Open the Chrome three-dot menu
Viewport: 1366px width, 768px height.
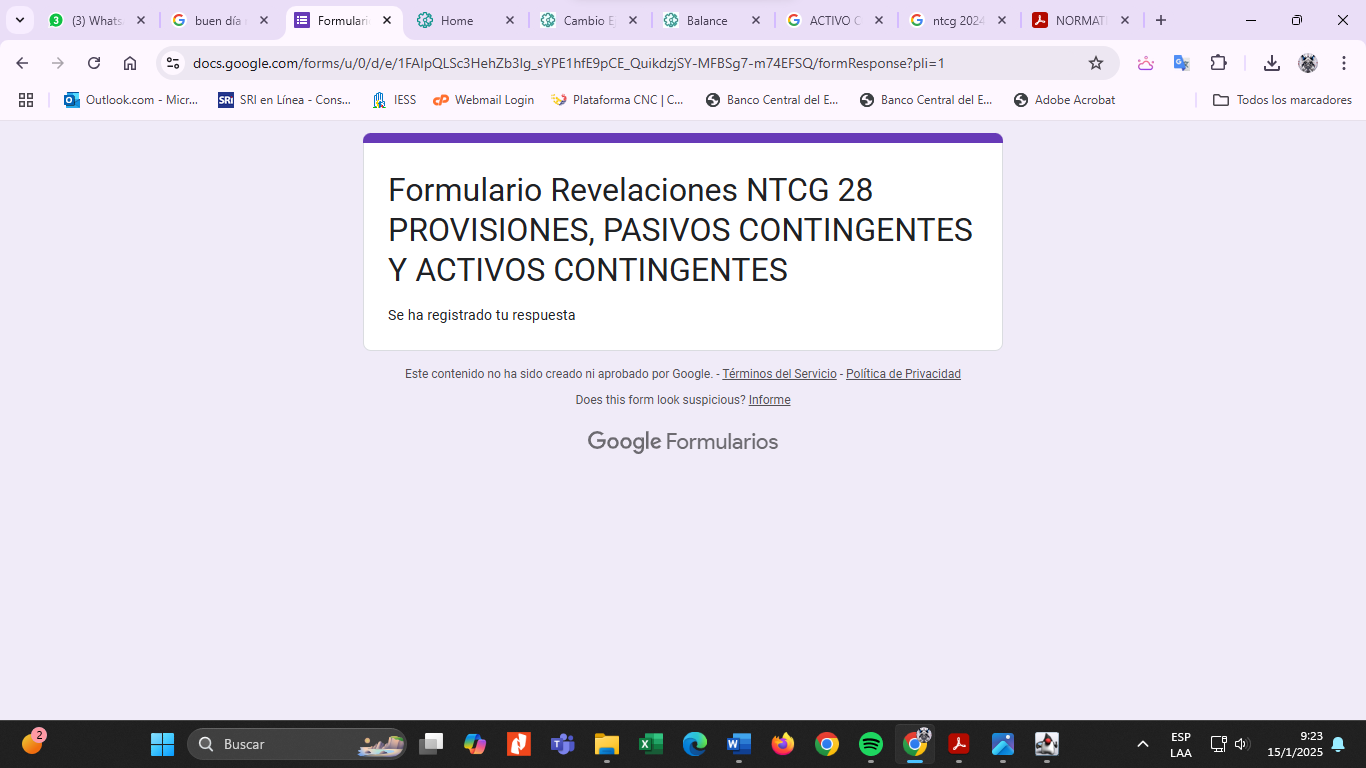pyautogui.click(x=1344, y=63)
